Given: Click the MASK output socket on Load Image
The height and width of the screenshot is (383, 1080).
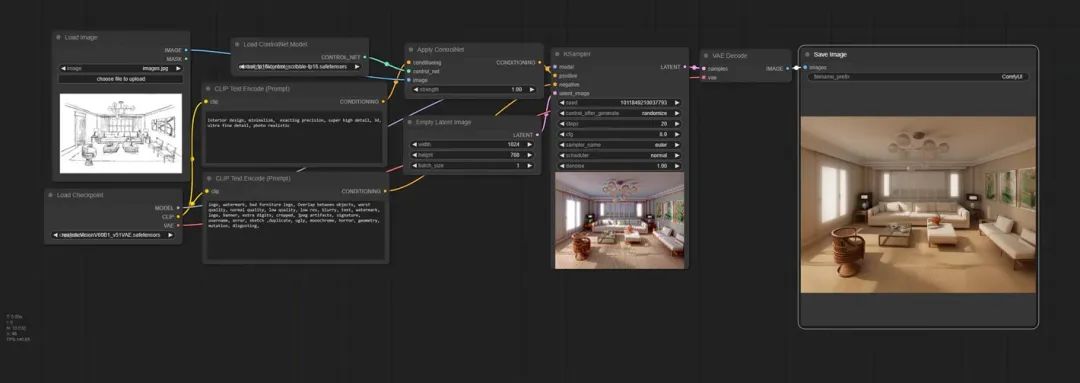Looking at the screenshot, I should click(x=186, y=59).
